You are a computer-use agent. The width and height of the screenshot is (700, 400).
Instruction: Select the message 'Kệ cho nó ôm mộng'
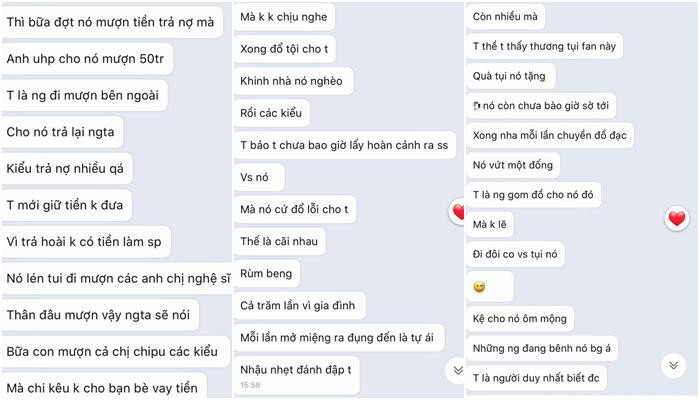pos(520,318)
